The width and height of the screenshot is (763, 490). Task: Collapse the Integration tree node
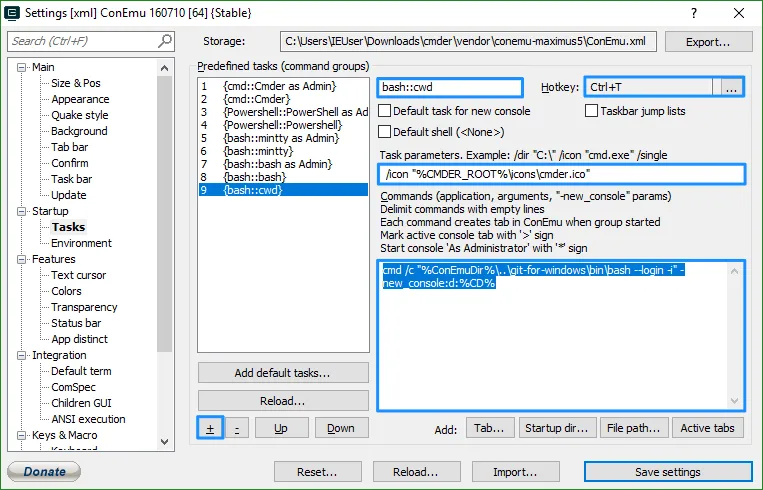click(24, 355)
